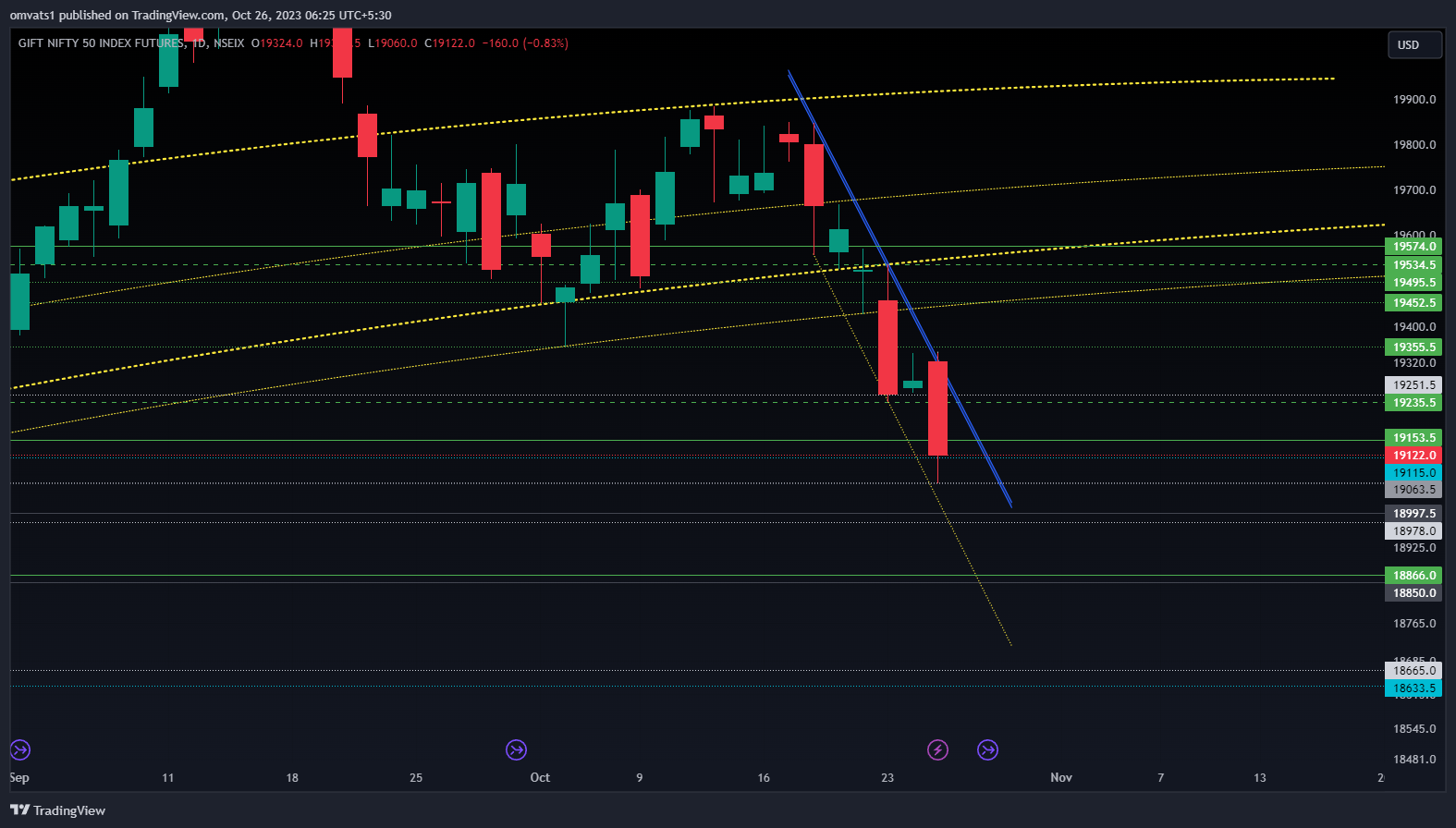Click the 19900.0 price scale value
Viewport: 1456px width, 828px height.
[x=1414, y=100]
